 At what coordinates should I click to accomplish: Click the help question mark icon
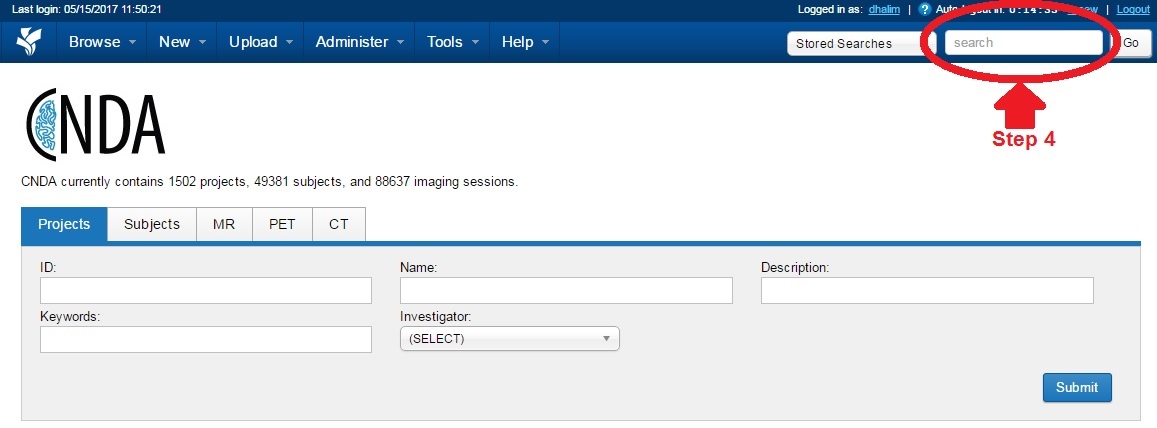coord(925,9)
